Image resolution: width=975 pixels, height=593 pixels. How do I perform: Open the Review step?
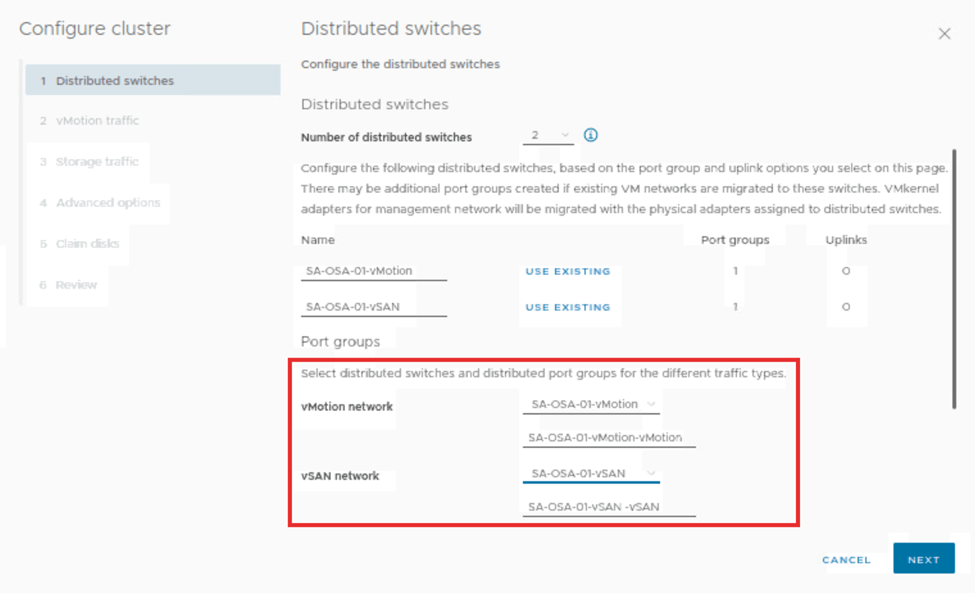click(76, 285)
